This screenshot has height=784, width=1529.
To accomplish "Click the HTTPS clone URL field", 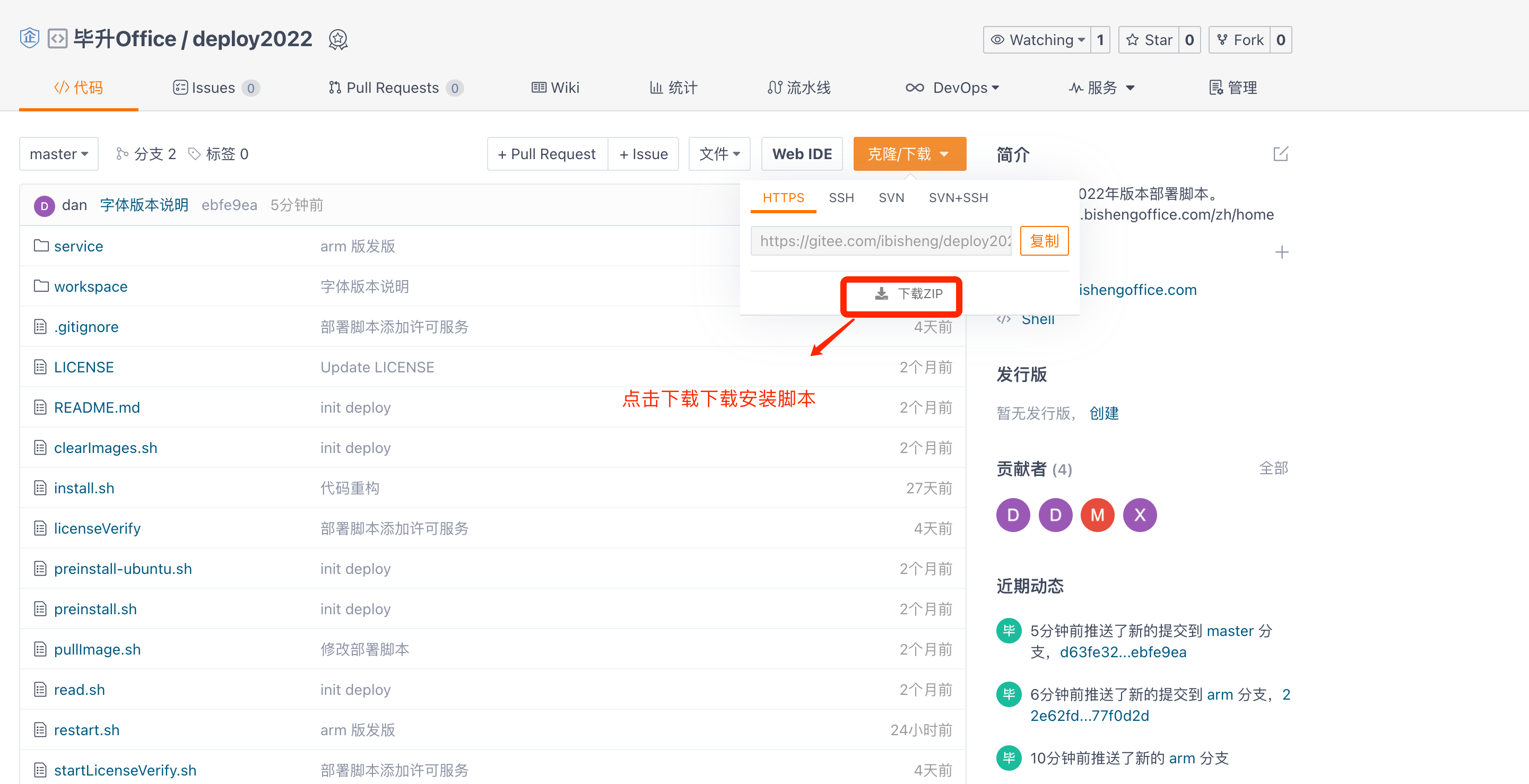I will [x=881, y=241].
